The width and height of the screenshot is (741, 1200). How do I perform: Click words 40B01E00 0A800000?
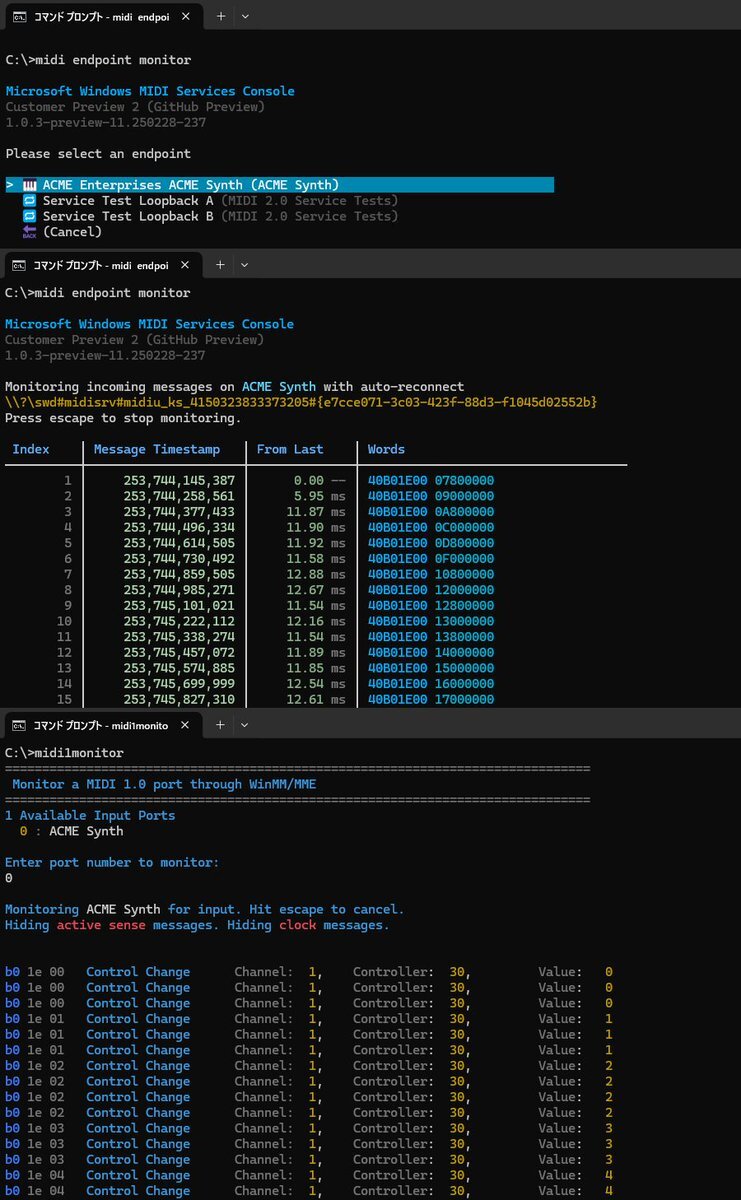[431, 512]
